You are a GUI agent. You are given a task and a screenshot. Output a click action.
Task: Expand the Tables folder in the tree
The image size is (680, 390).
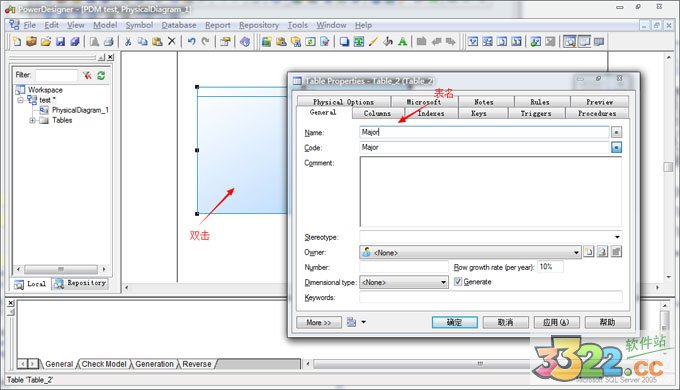[x=32, y=120]
